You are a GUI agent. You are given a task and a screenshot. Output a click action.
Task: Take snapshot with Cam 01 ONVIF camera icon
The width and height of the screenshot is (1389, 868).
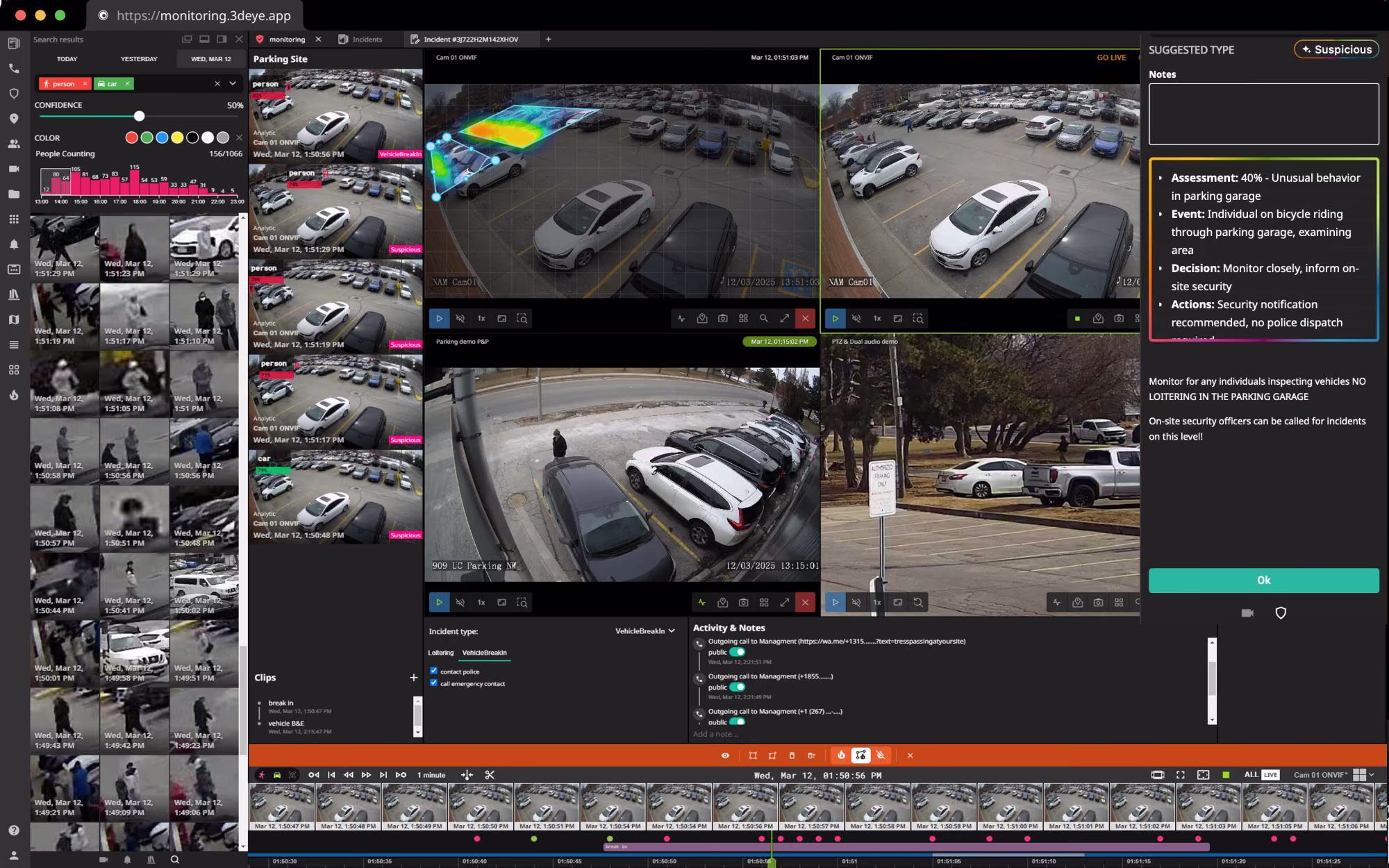pos(723,318)
